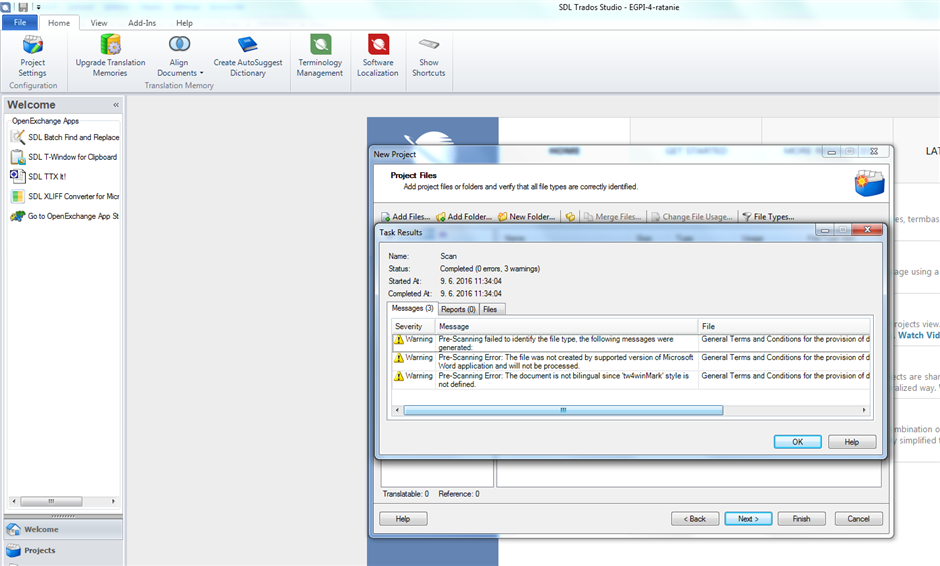Image resolution: width=940 pixels, height=566 pixels.
Task: Click the File column header
Action: (784, 326)
